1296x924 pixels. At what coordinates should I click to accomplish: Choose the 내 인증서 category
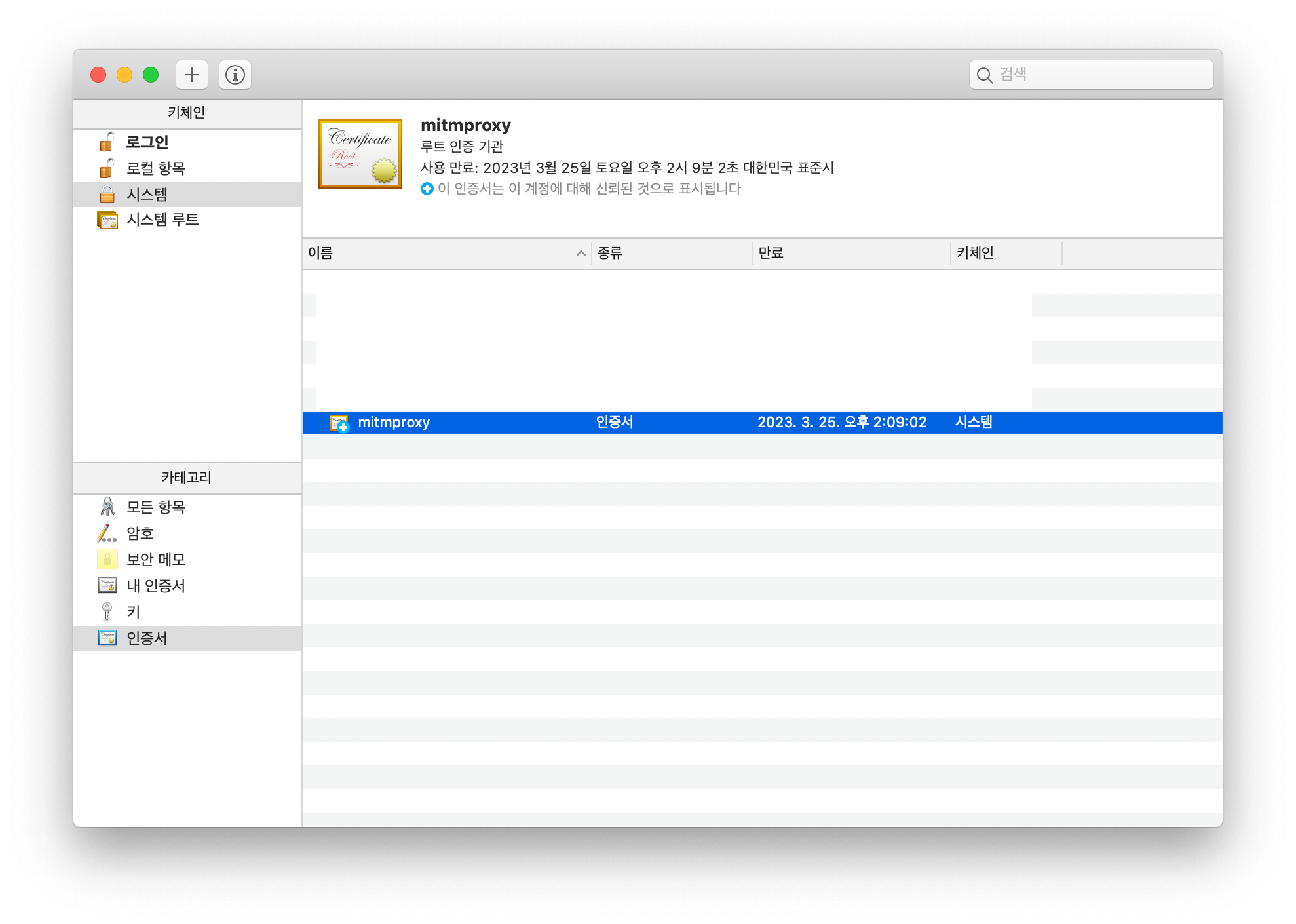point(187,586)
